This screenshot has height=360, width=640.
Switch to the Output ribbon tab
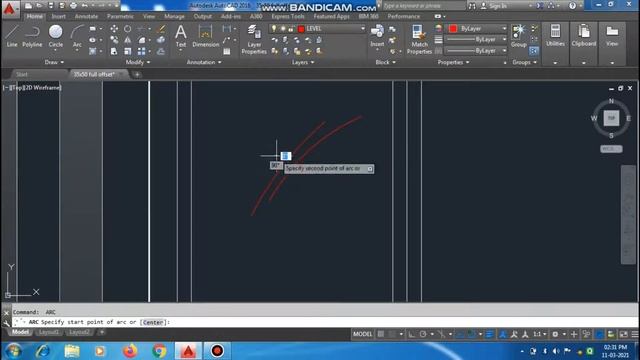pyautogui.click(x=202, y=16)
